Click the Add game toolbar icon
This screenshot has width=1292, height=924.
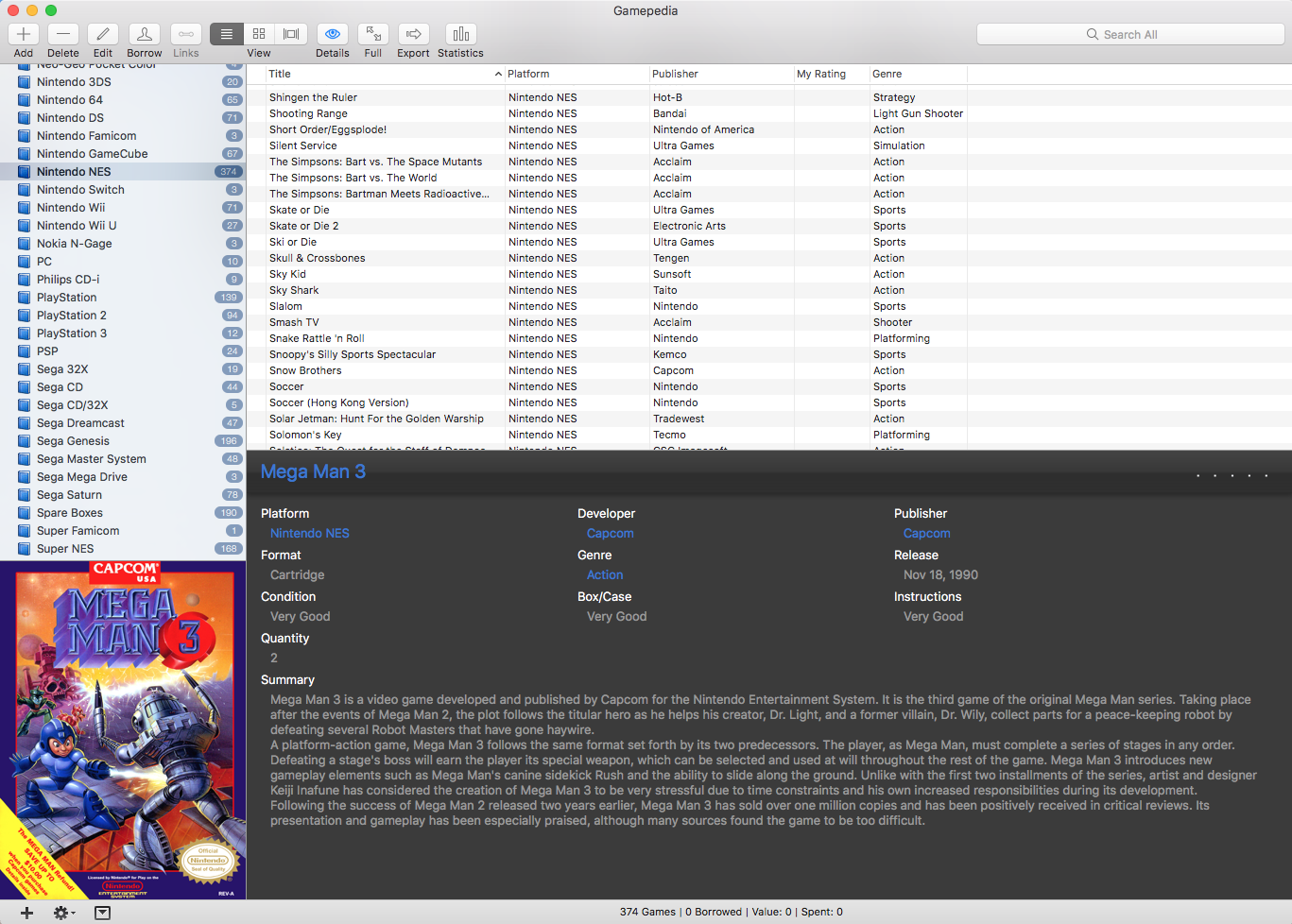(24, 35)
